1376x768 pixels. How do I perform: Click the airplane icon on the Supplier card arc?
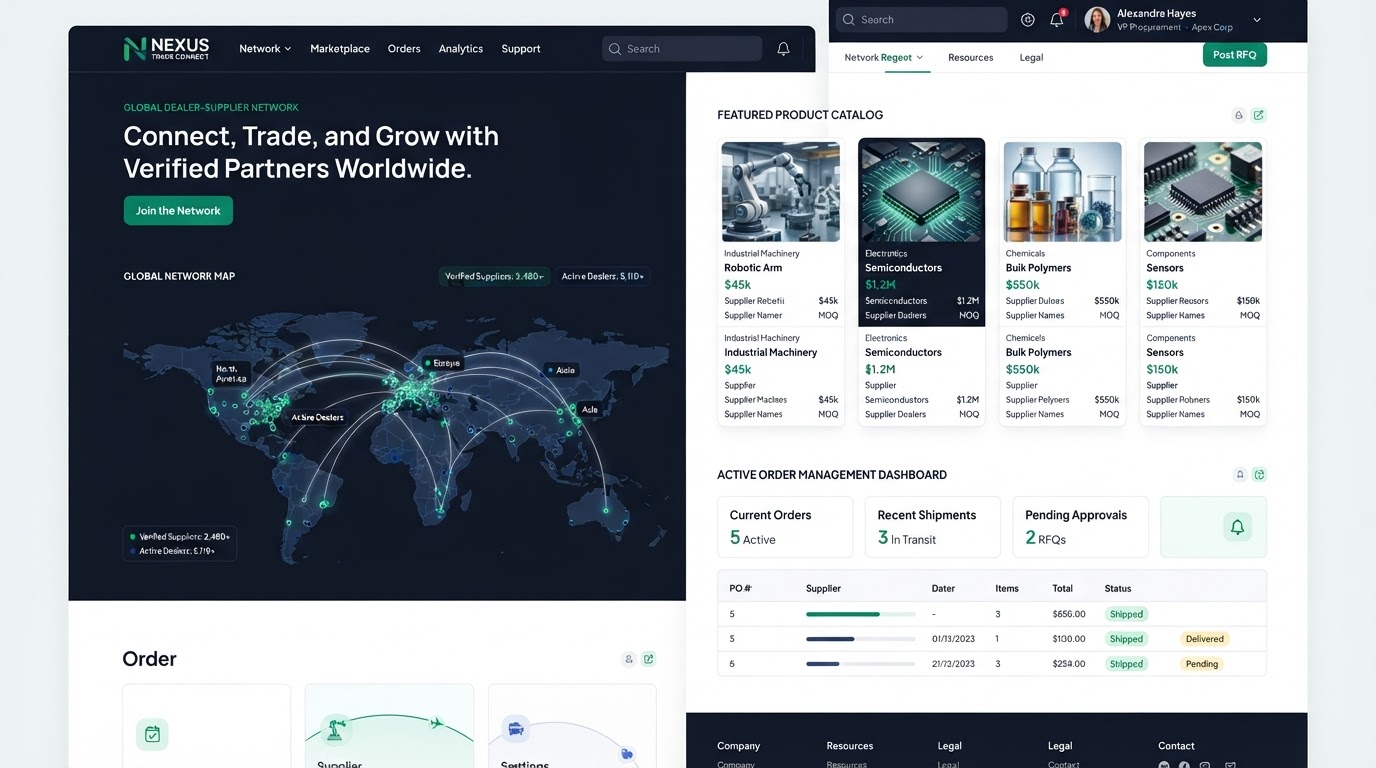click(435, 722)
